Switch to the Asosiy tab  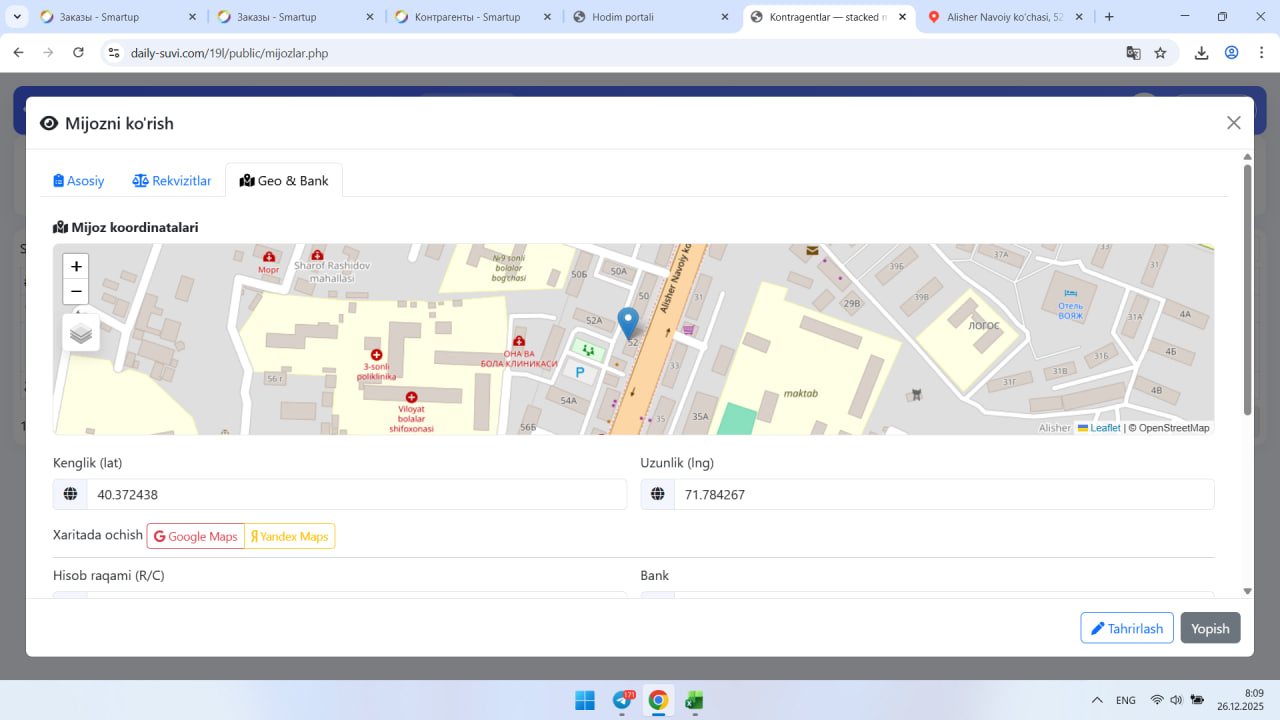[x=79, y=181]
